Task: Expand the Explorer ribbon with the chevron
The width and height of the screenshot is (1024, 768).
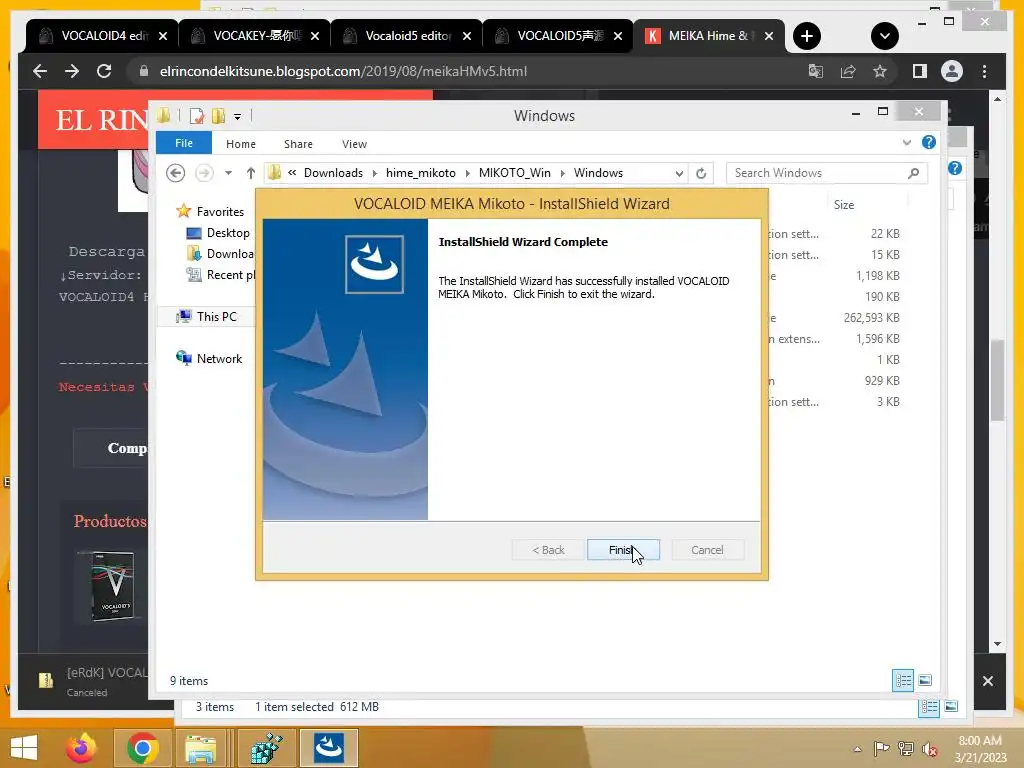Action: tap(906, 142)
